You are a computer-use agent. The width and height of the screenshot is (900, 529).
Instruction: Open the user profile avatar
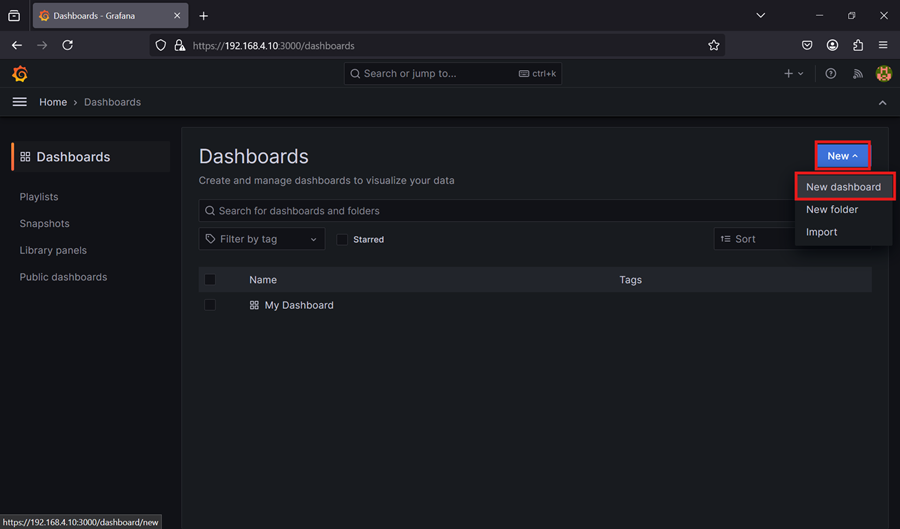(x=883, y=73)
